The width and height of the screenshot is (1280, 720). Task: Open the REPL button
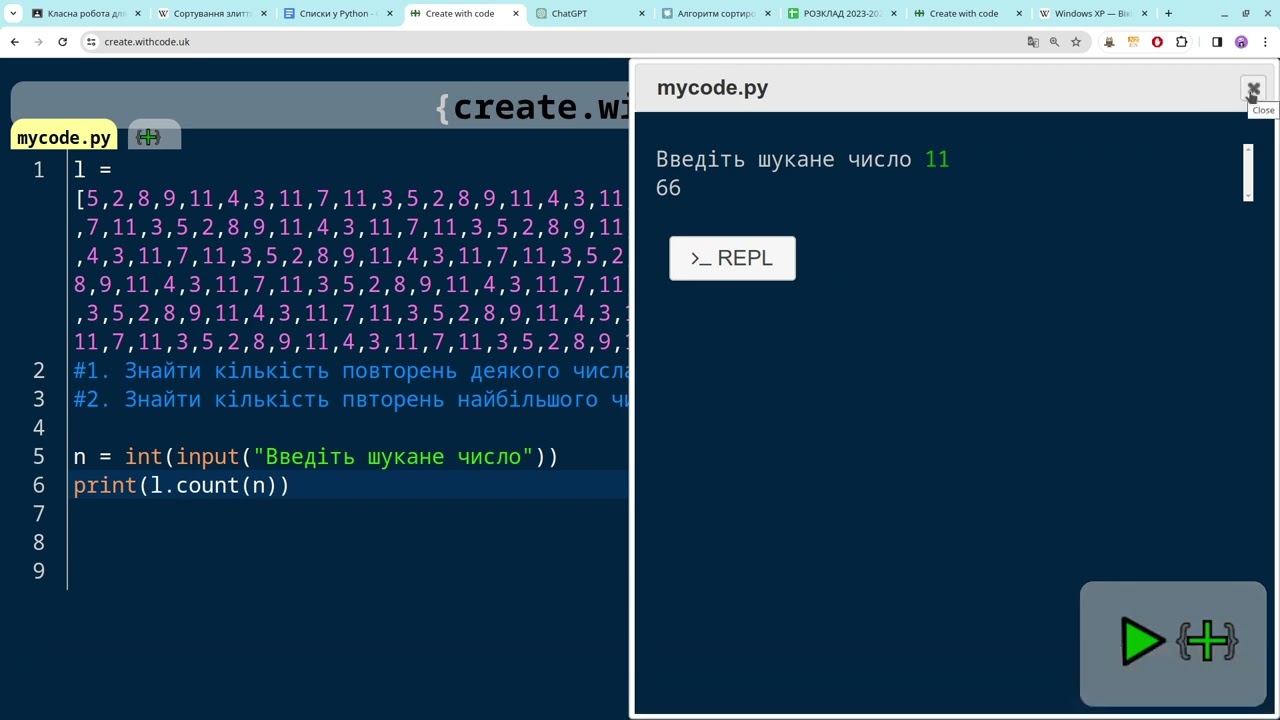(x=732, y=258)
